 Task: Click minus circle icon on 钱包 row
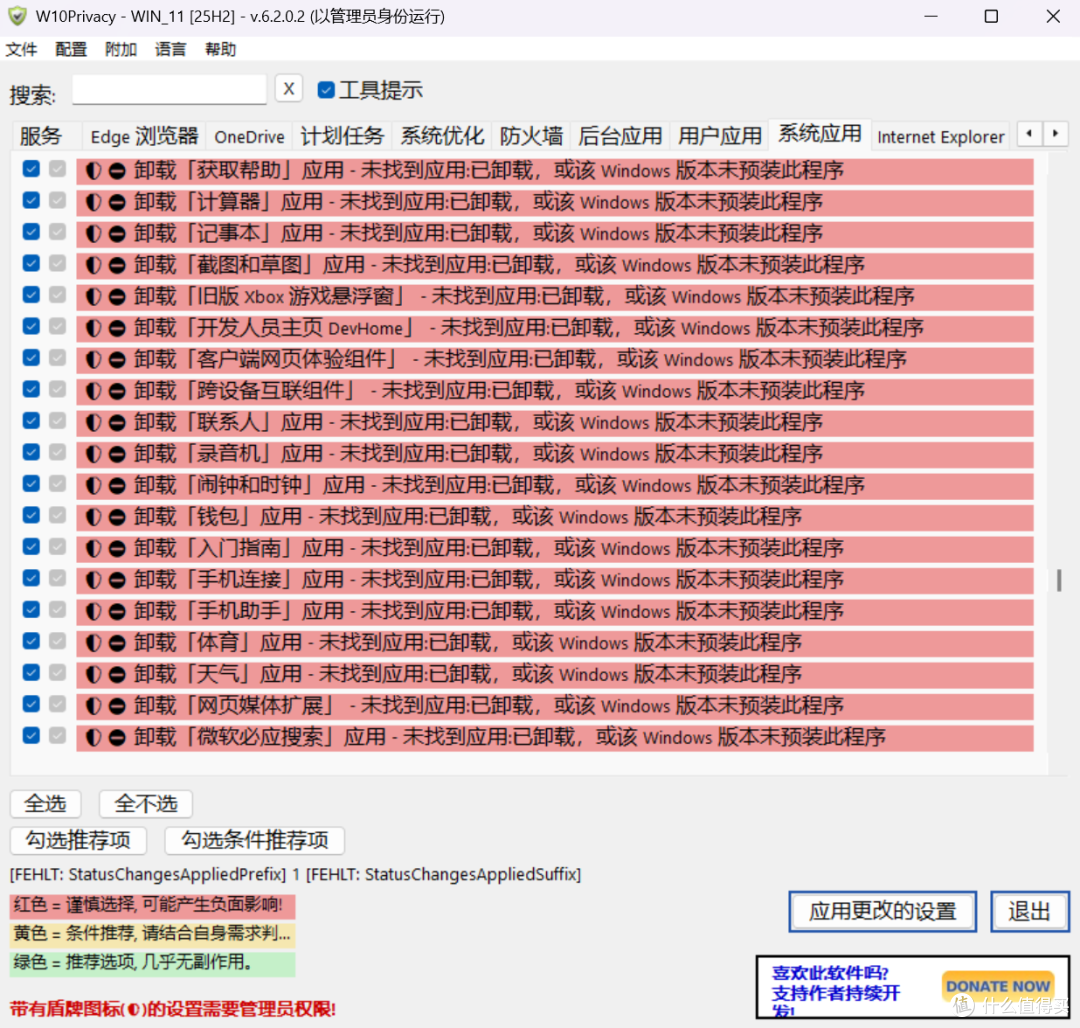pyautogui.click(x=117, y=517)
